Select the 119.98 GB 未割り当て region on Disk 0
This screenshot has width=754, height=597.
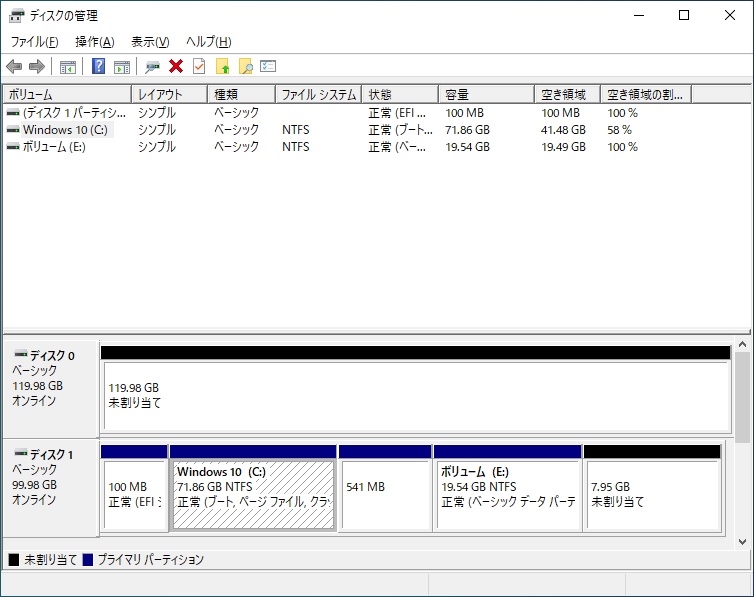417,395
